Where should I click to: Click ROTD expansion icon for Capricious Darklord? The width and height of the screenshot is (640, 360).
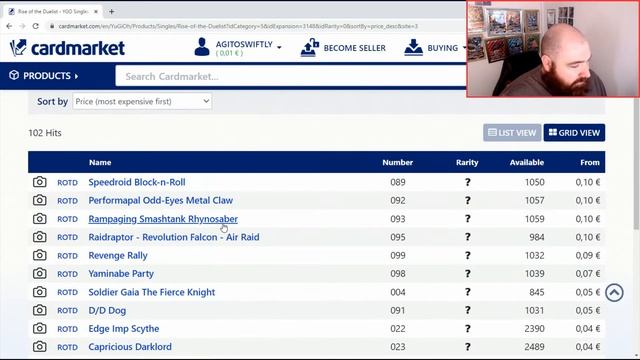[67, 347]
